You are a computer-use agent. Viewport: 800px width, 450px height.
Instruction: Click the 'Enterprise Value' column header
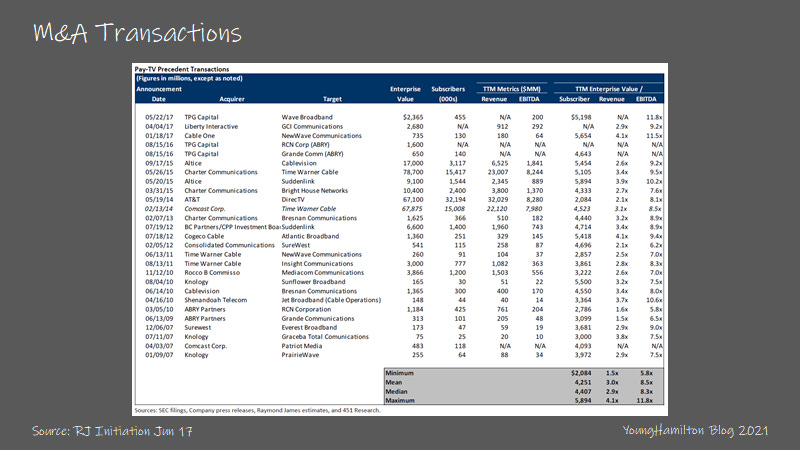click(x=405, y=94)
